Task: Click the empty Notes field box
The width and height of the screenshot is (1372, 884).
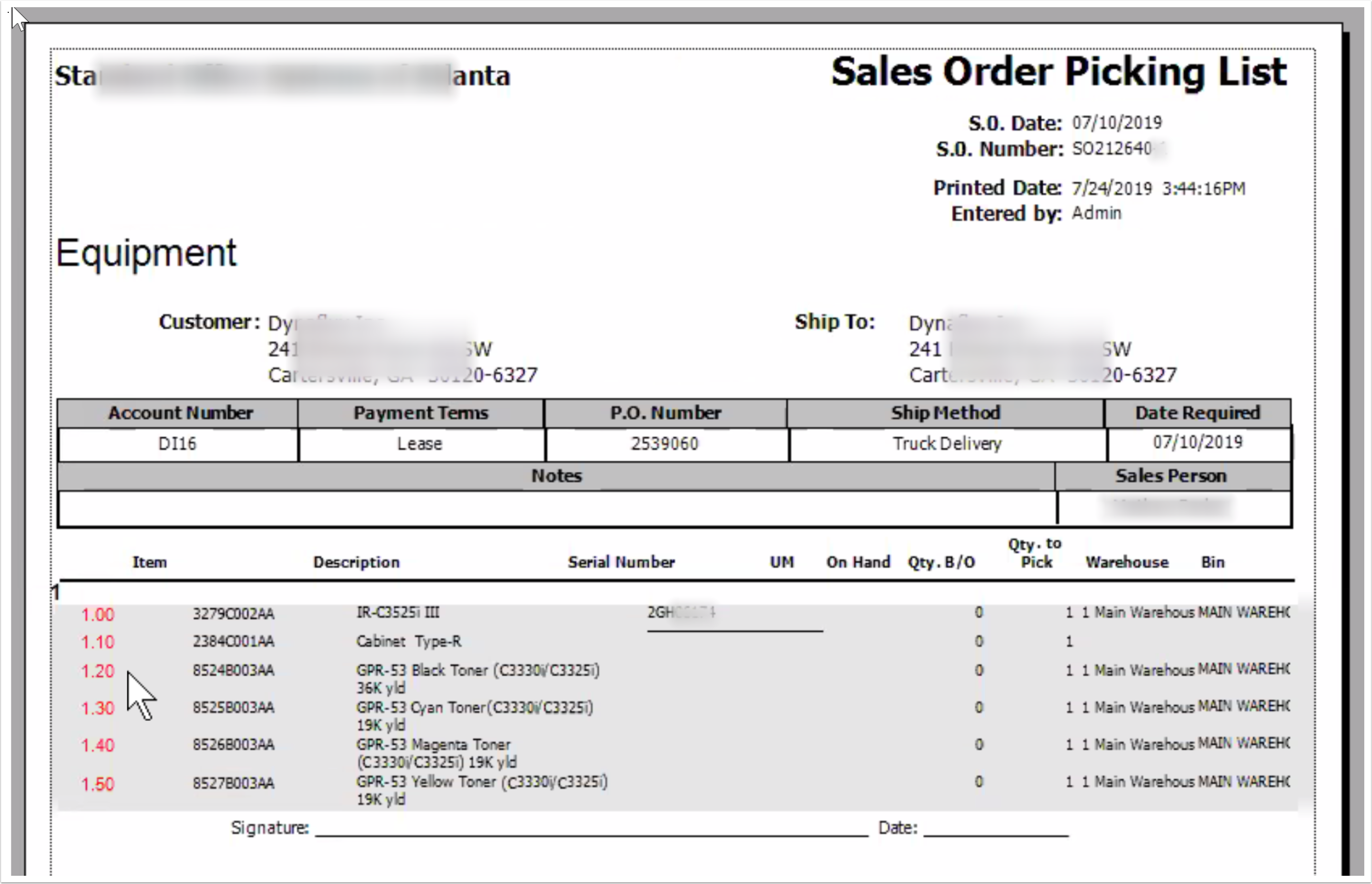Action: point(556,508)
